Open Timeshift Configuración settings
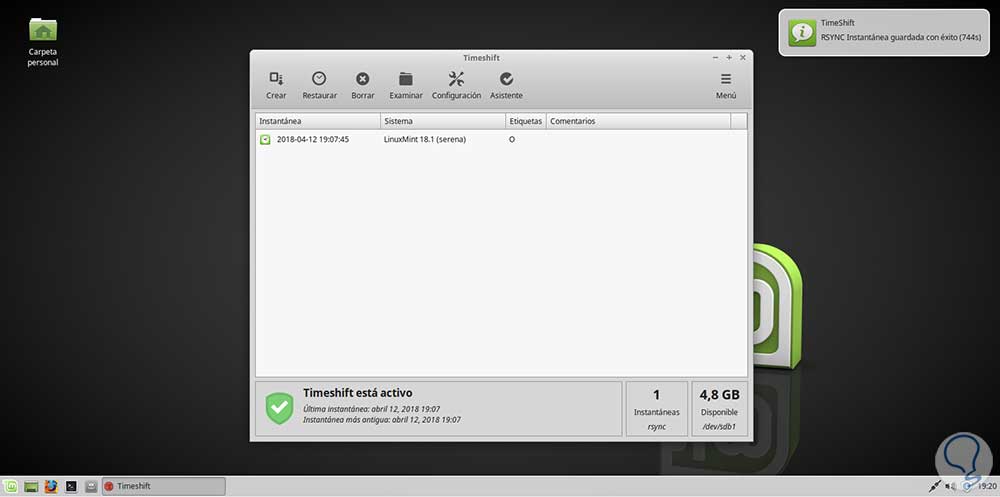This screenshot has height=497, width=1000. click(456, 85)
